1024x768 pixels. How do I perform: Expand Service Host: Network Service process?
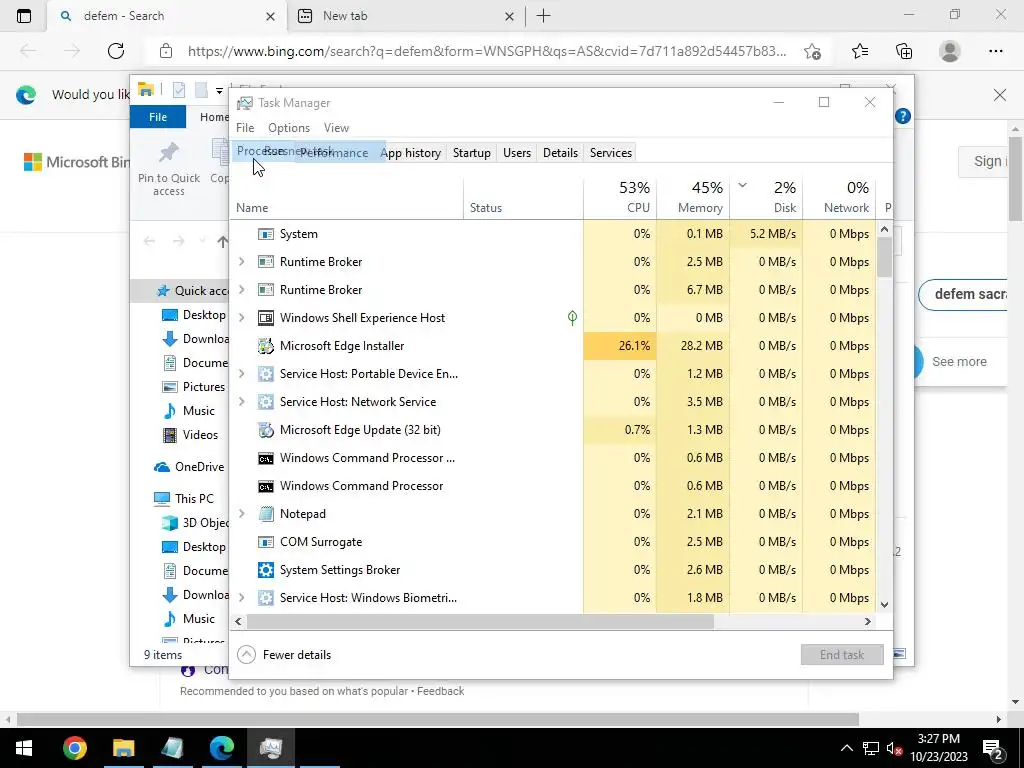coord(242,402)
